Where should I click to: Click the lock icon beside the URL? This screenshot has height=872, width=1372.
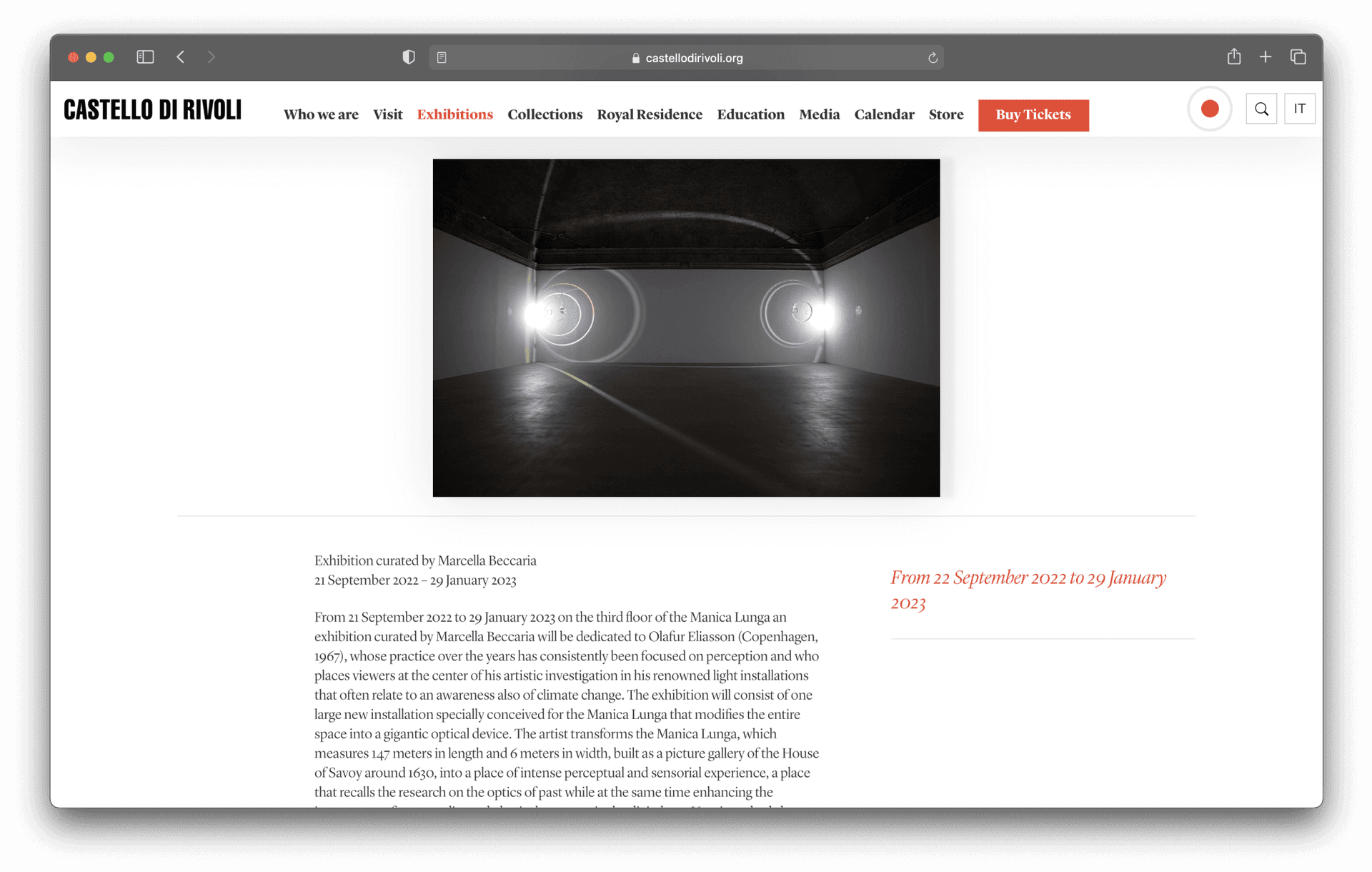tap(635, 58)
